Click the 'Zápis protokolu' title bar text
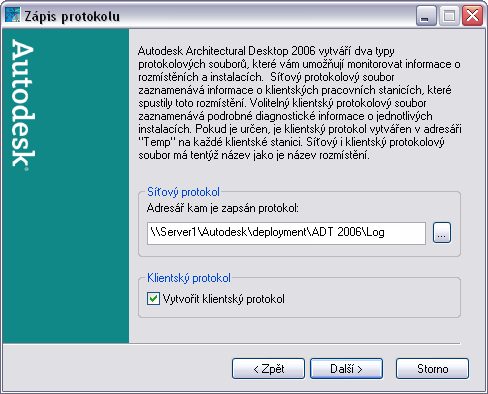The image size is (488, 394). pyautogui.click(x=72, y=16)
